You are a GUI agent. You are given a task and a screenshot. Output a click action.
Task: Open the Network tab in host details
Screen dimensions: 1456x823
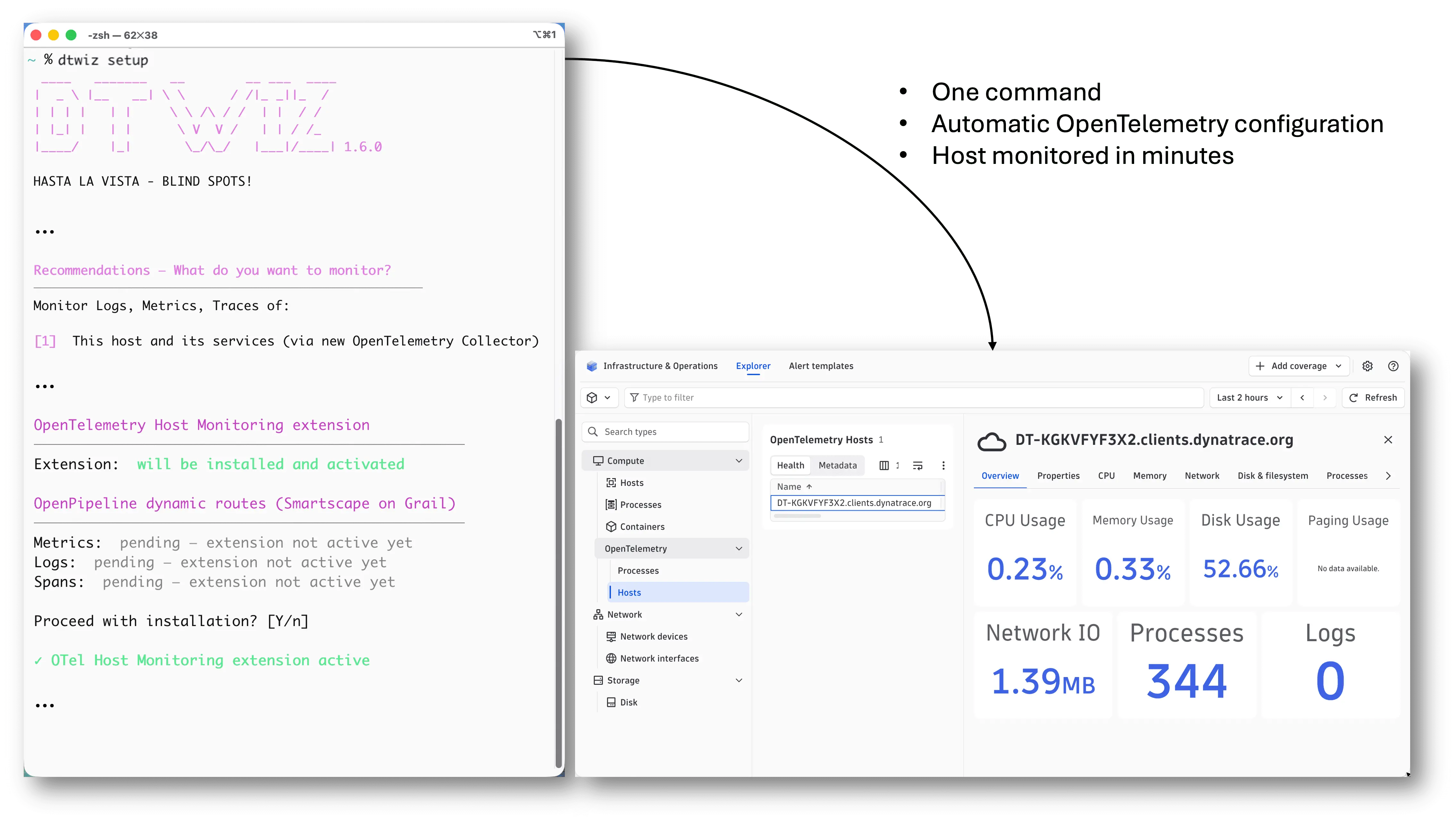pos(1202,476)
